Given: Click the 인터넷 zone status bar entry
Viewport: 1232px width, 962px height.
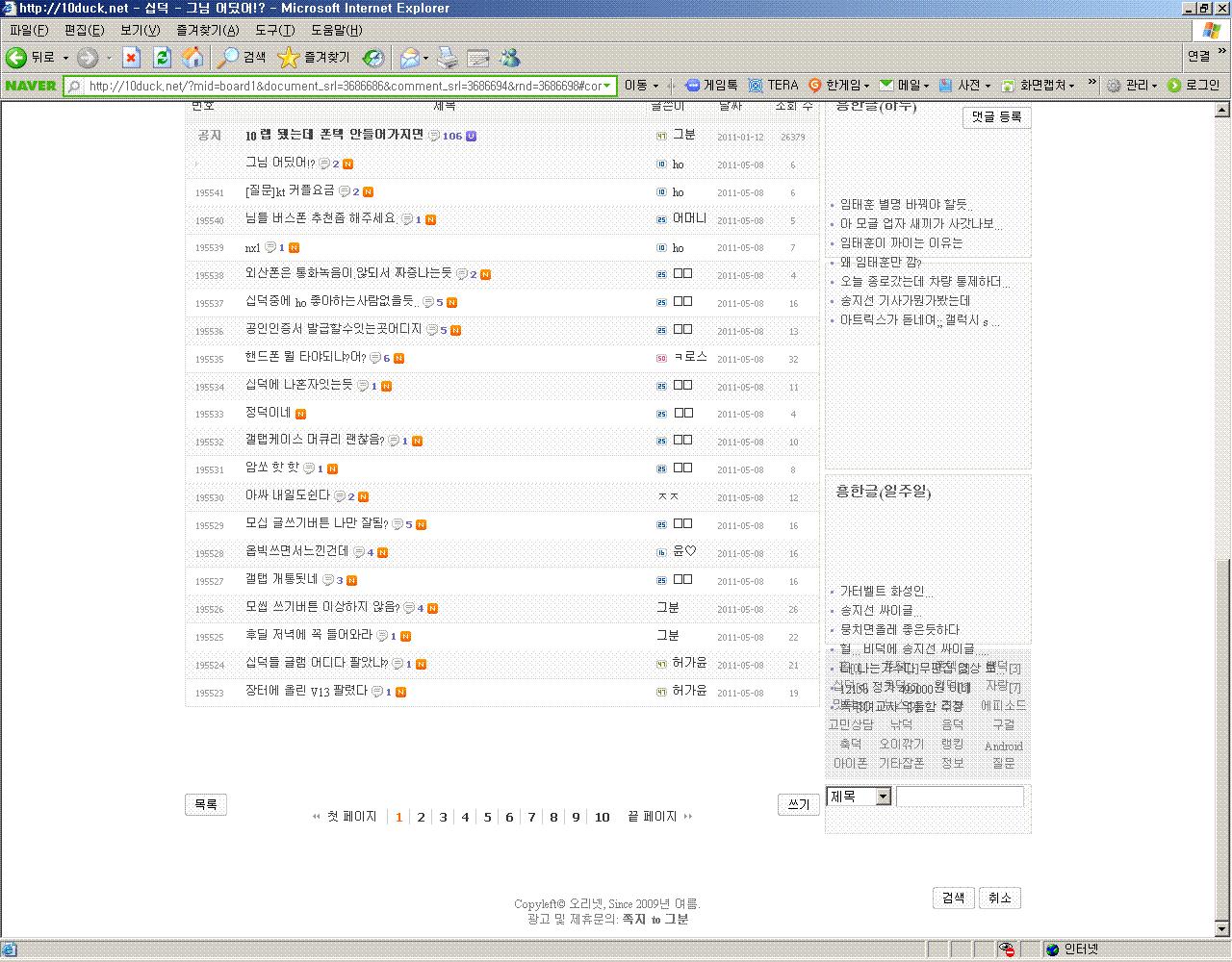Looking at the screenshot, I should click(1073, 949).
